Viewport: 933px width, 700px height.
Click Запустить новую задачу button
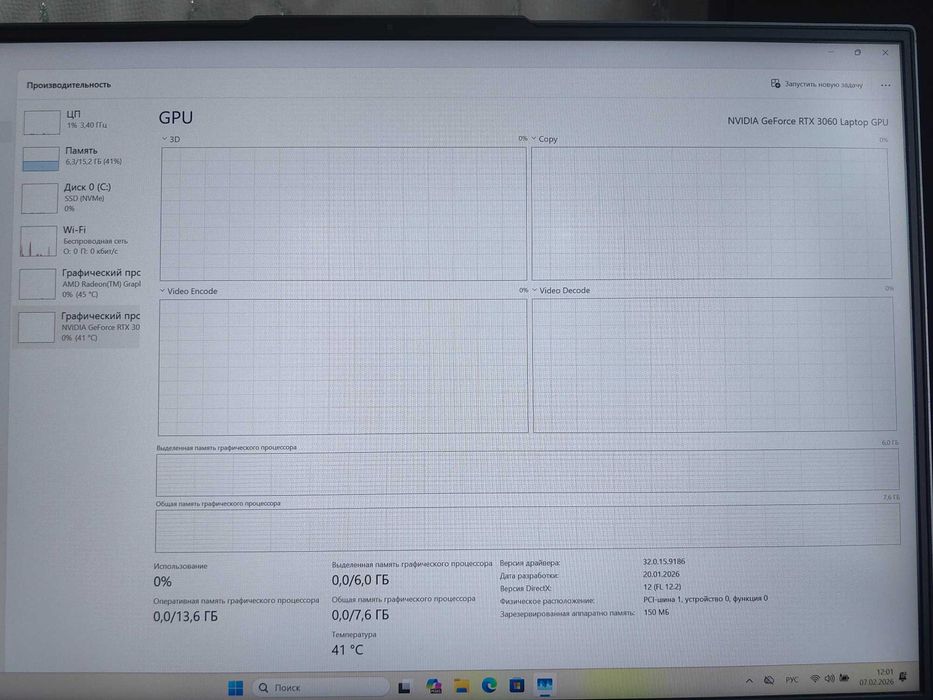(816, 85)
